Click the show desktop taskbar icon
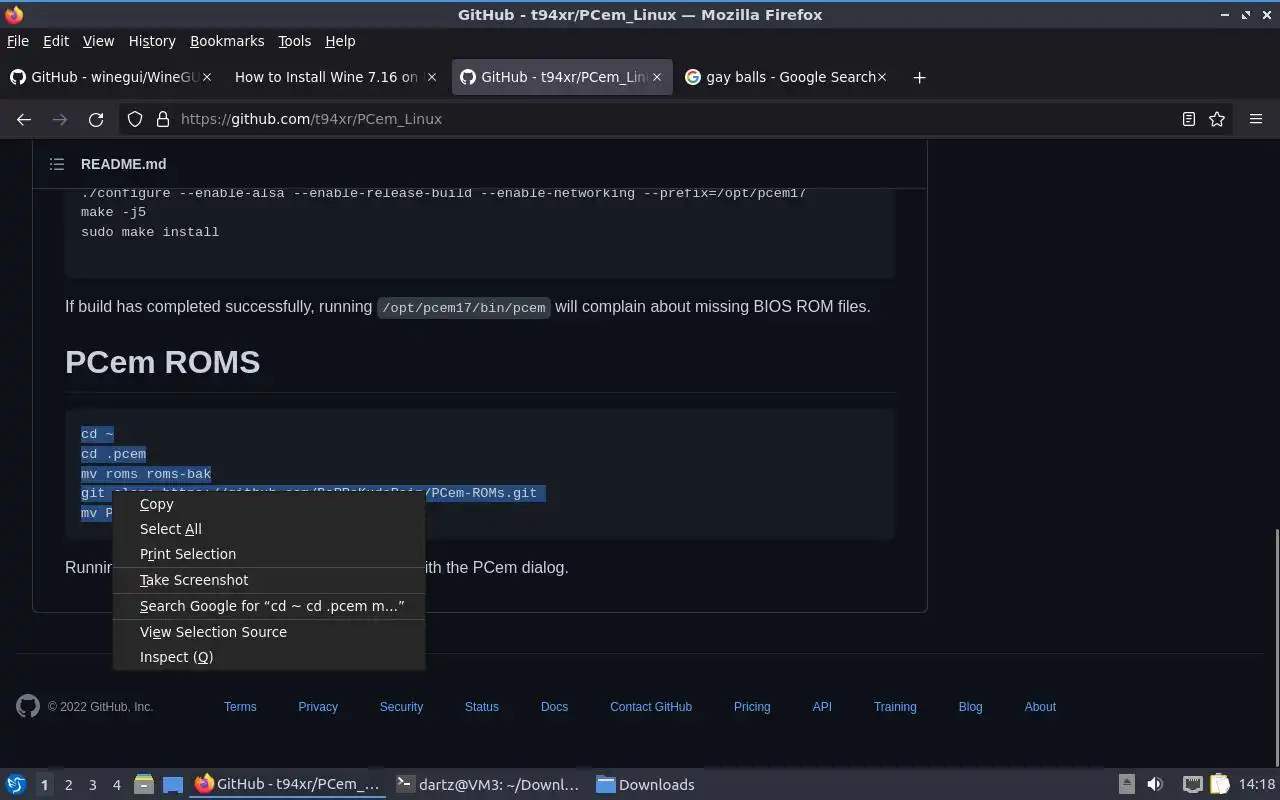The width and height of the screenshot is (1280, 800). click(x=172, y=784)
